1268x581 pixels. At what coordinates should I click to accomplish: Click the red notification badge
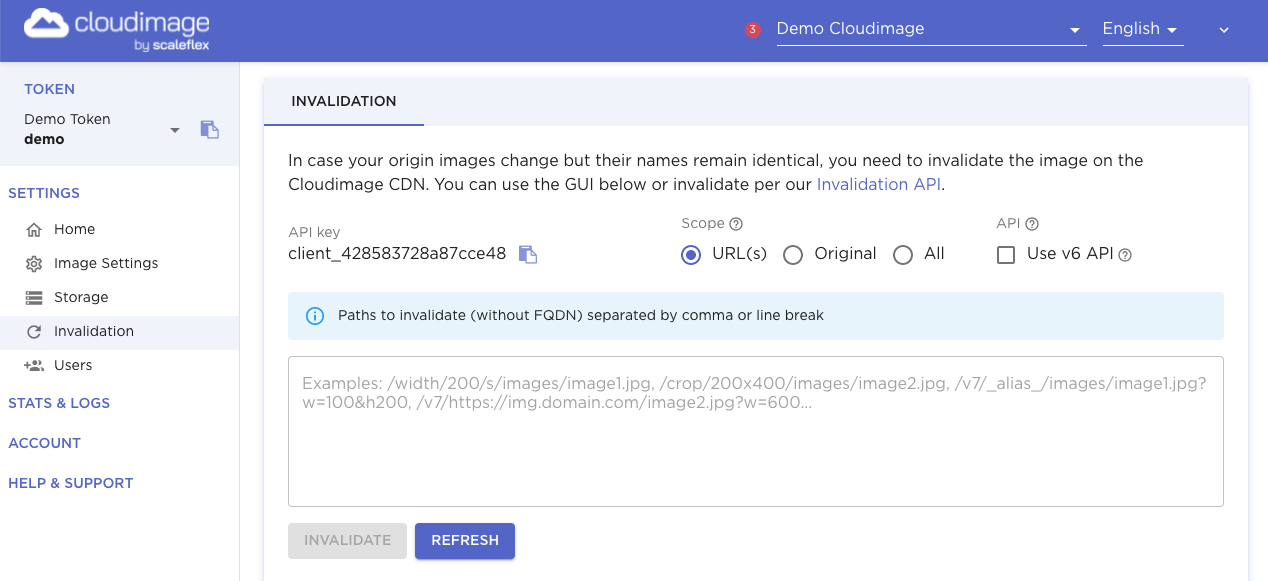point(753,30)
